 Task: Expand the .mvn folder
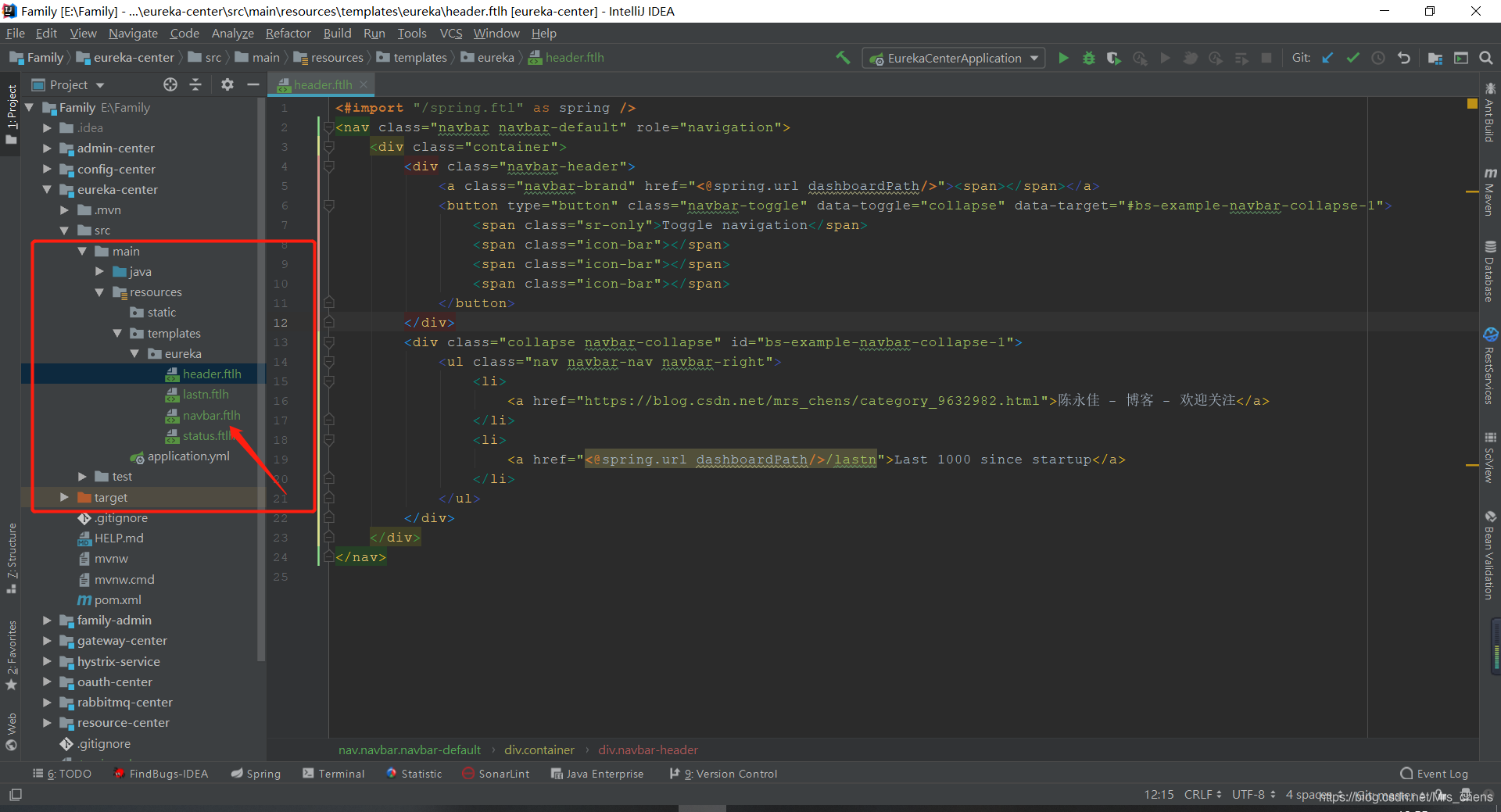pyautogui.click(x=64, y=210)
